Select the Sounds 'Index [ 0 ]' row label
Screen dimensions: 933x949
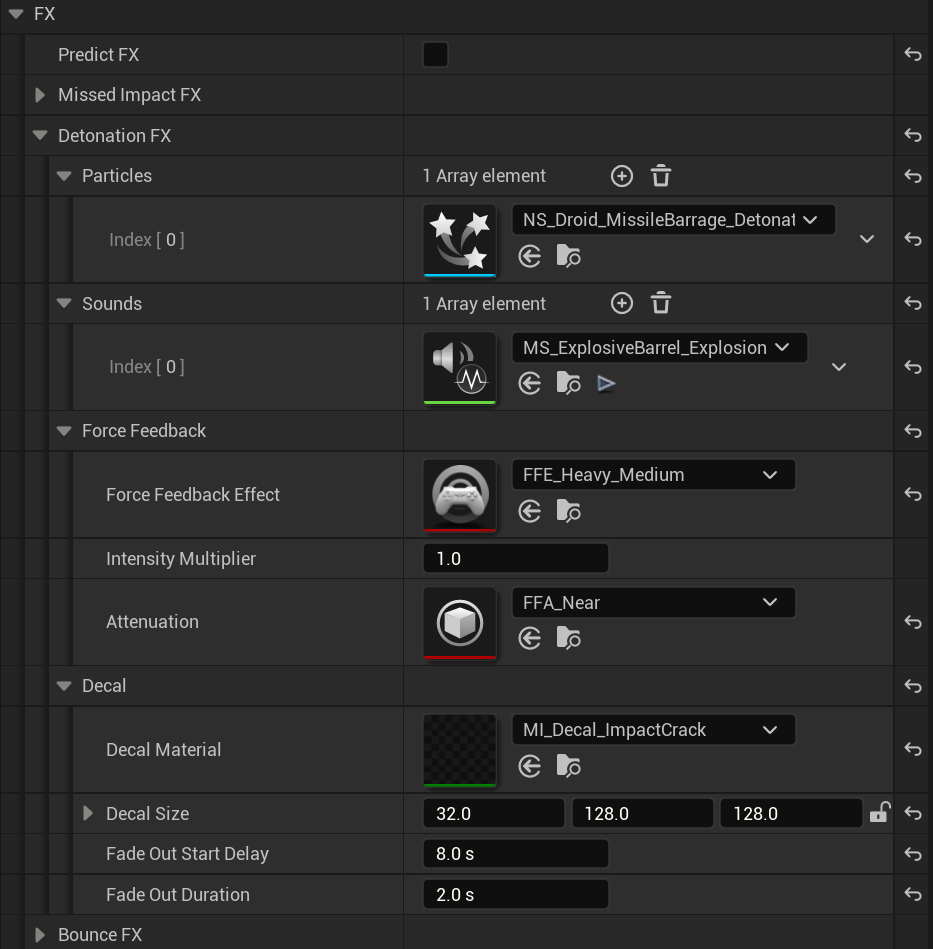[x=147, y=367]
